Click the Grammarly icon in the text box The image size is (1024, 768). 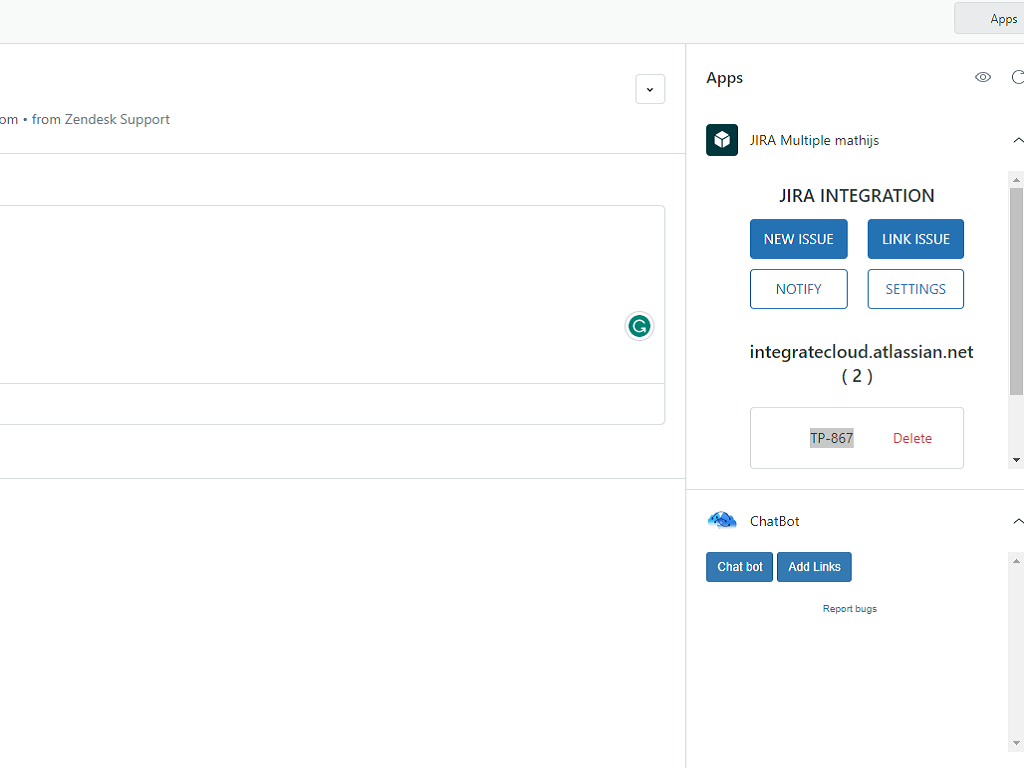[x=639, y=326]
